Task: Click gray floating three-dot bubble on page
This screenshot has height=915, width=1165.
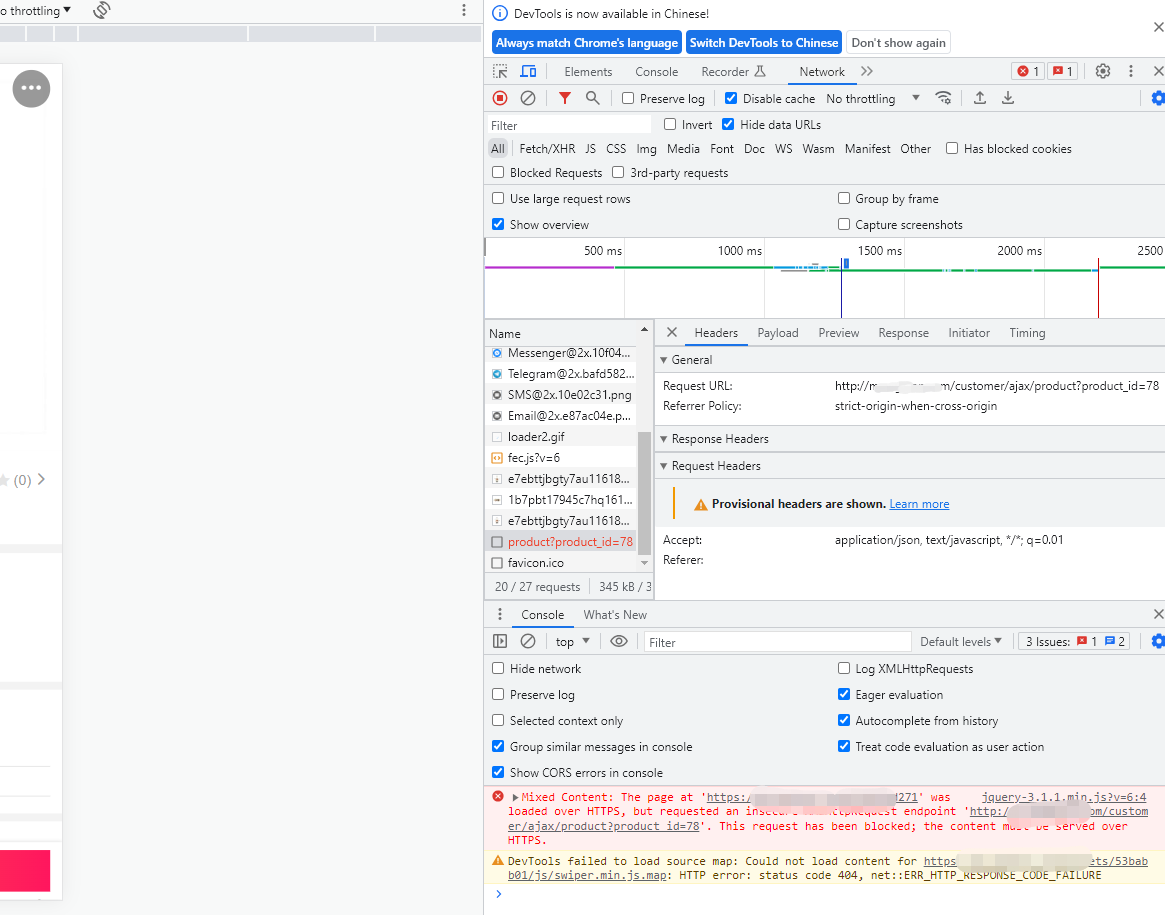Action: [31, 88]
